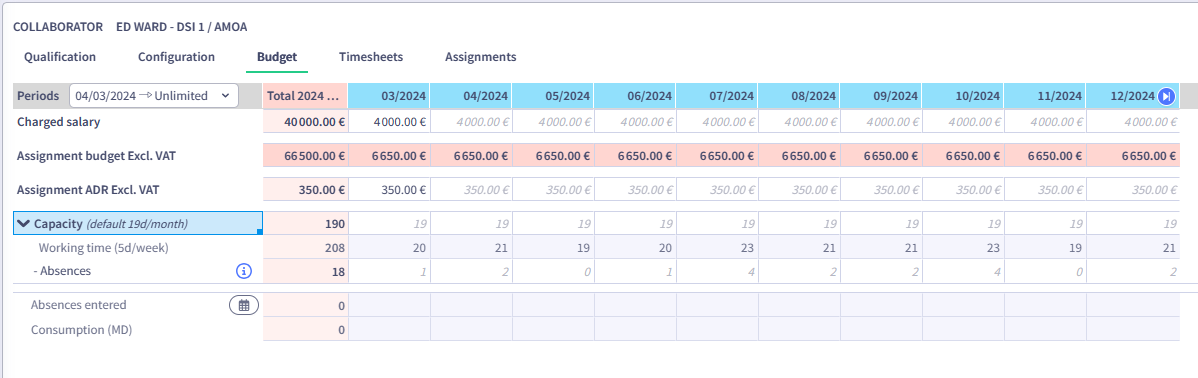Edit the 03/2024 Charged salary cell
The image size is (1198, 378).
click(x=389, y=121)
